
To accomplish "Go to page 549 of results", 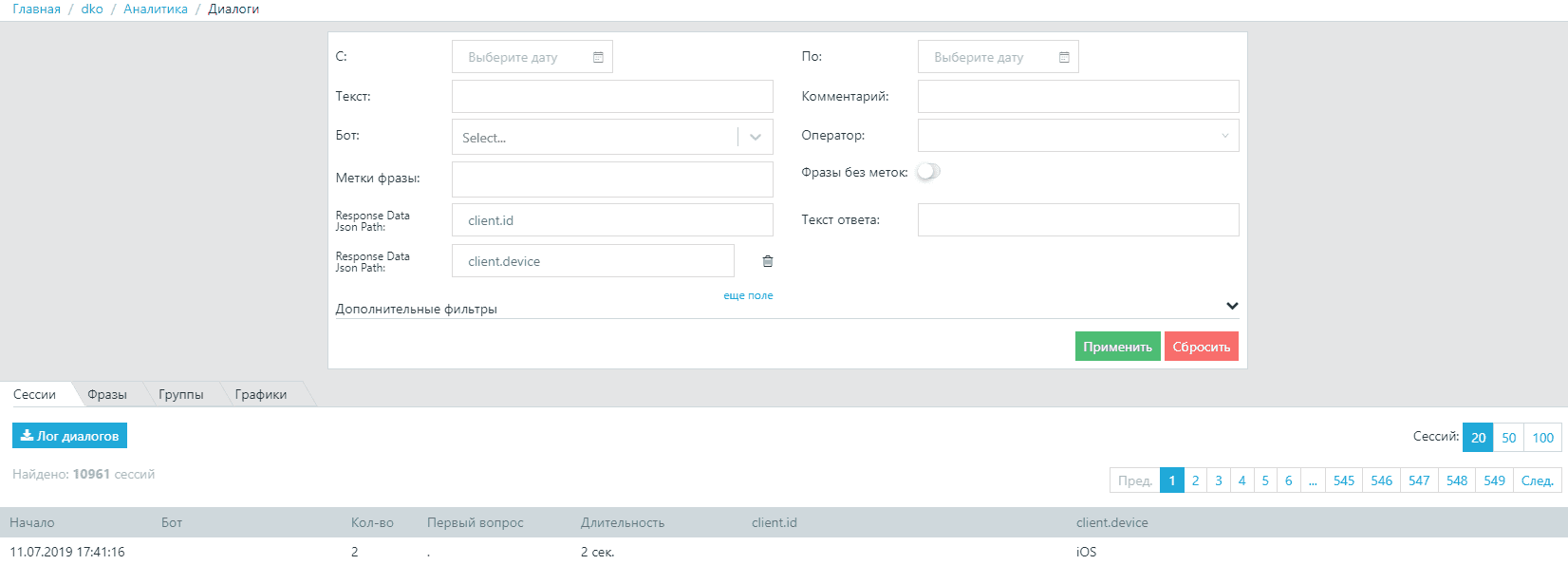I will pyautogui.click(x=1494, y=480).
